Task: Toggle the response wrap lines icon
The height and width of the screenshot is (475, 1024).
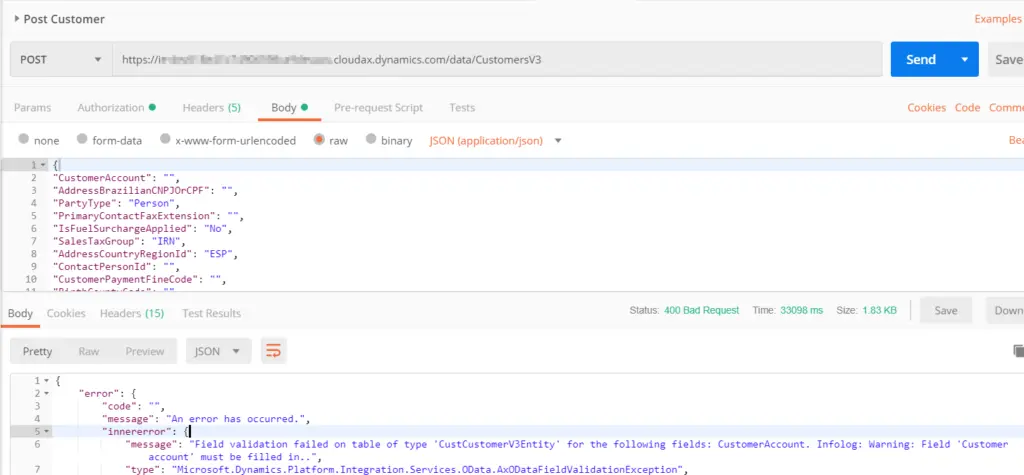Action: 274,352
